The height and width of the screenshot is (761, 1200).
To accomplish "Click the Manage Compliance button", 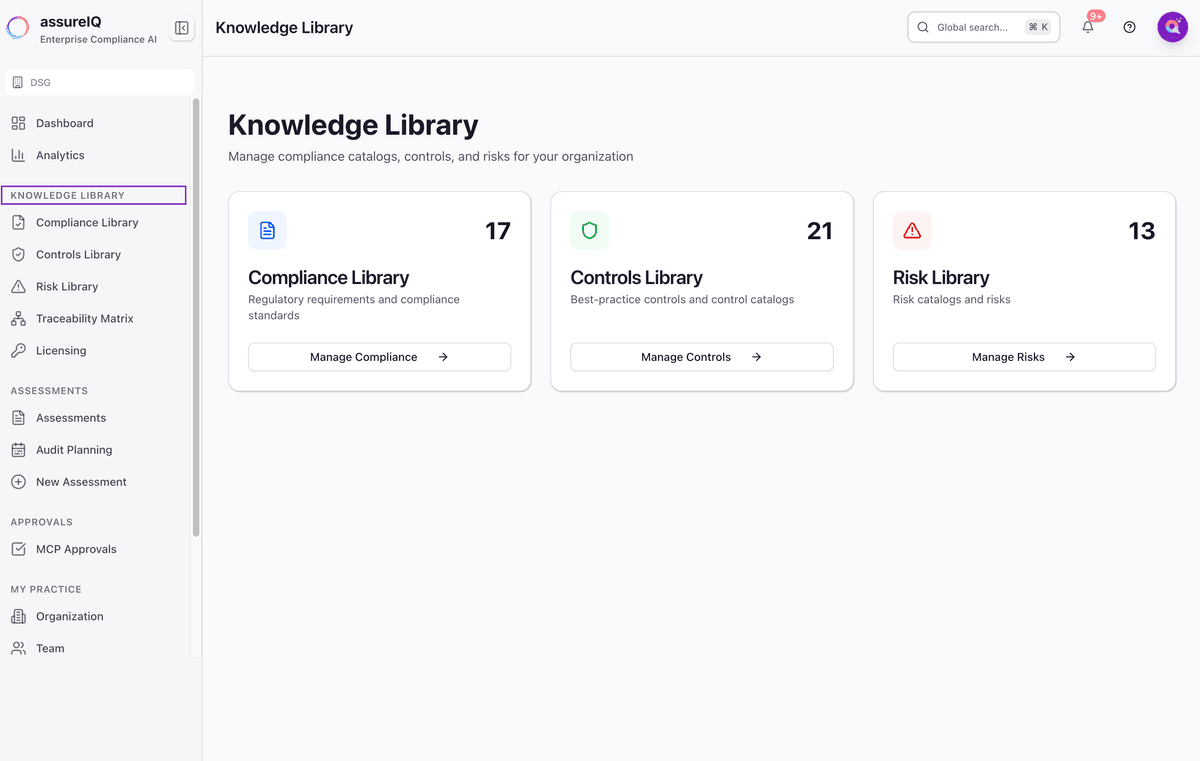I will click(x=379, y=357).
